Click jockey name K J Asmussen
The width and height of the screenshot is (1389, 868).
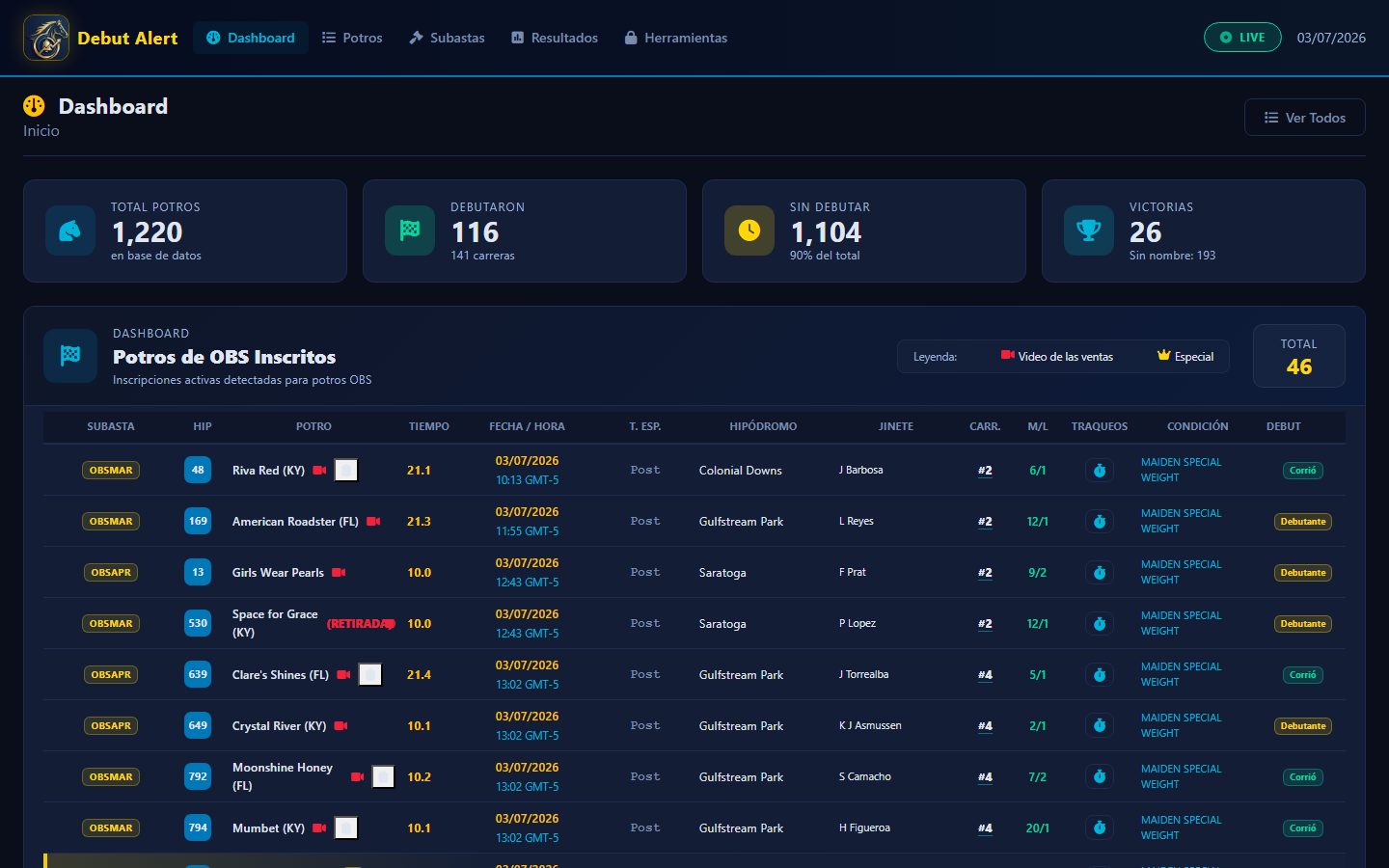870,726
